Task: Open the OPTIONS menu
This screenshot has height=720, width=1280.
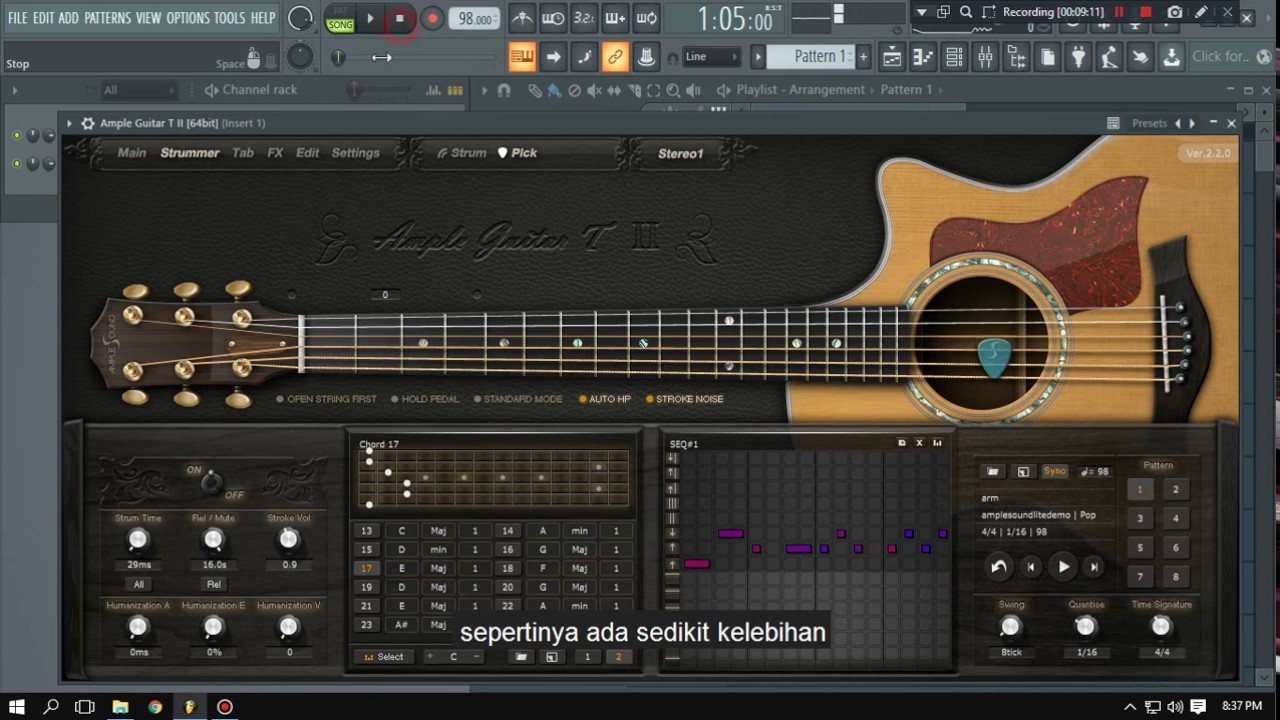Action: [188, 18]
